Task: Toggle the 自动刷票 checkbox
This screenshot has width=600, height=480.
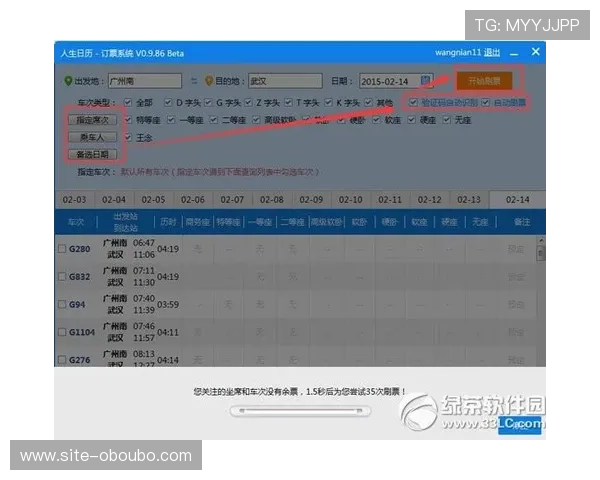Action: tap(485, 102)
